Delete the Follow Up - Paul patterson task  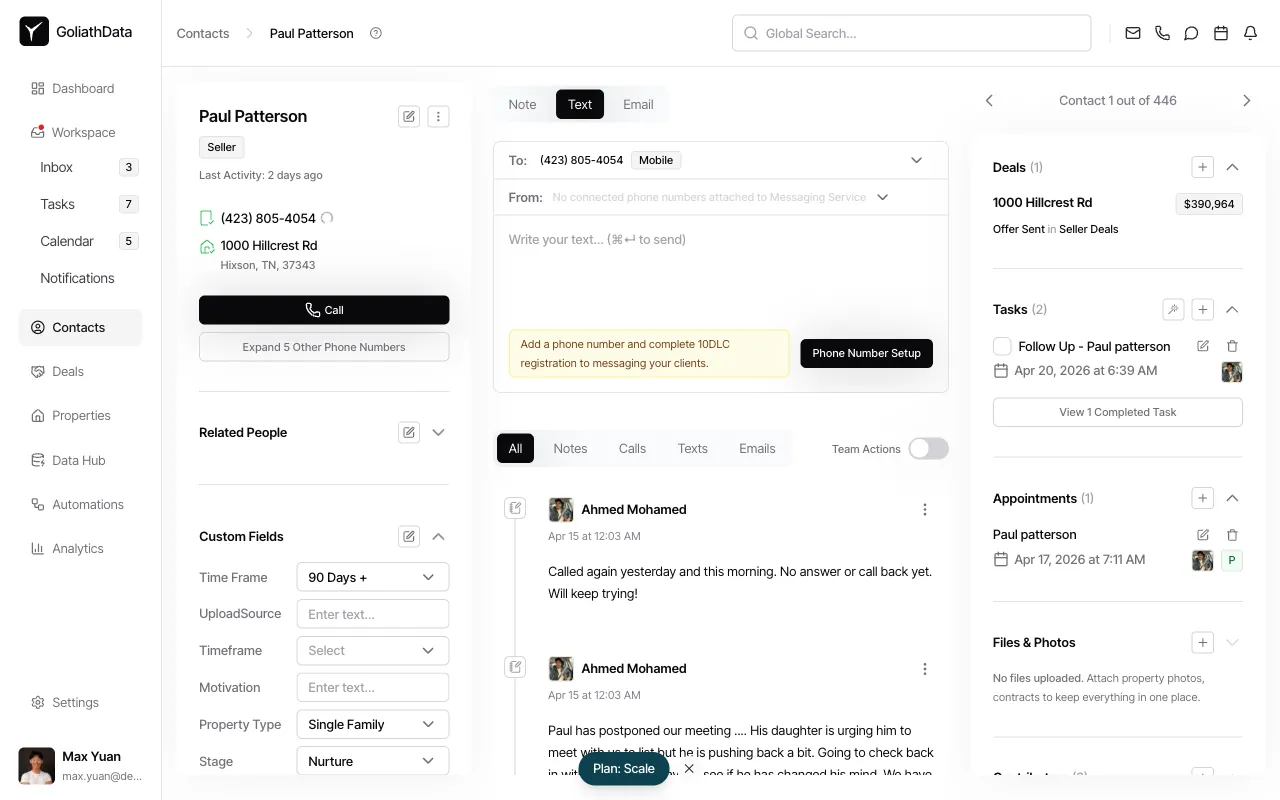[1232, 346]
